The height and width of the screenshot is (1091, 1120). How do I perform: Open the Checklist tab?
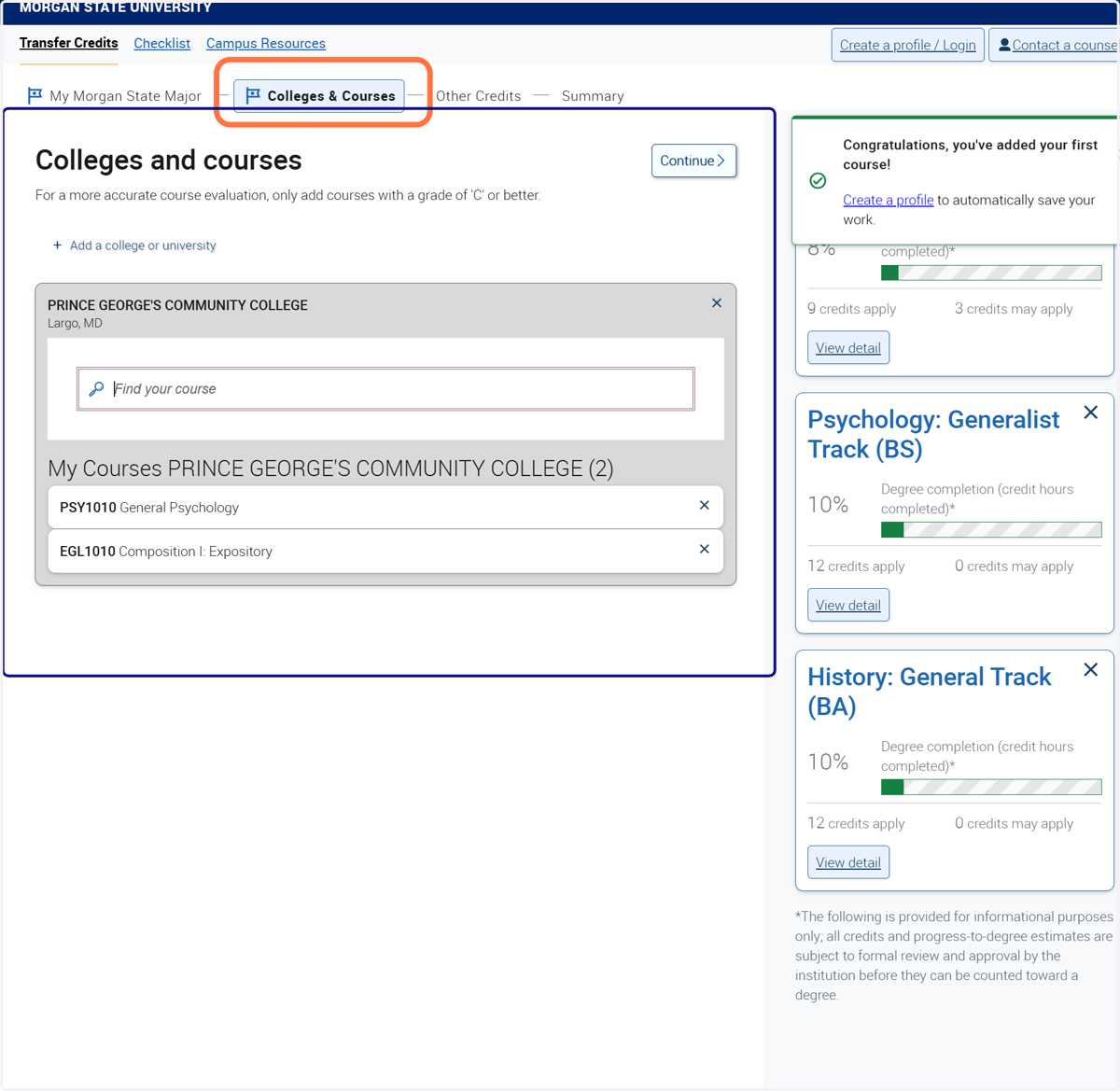162,44
